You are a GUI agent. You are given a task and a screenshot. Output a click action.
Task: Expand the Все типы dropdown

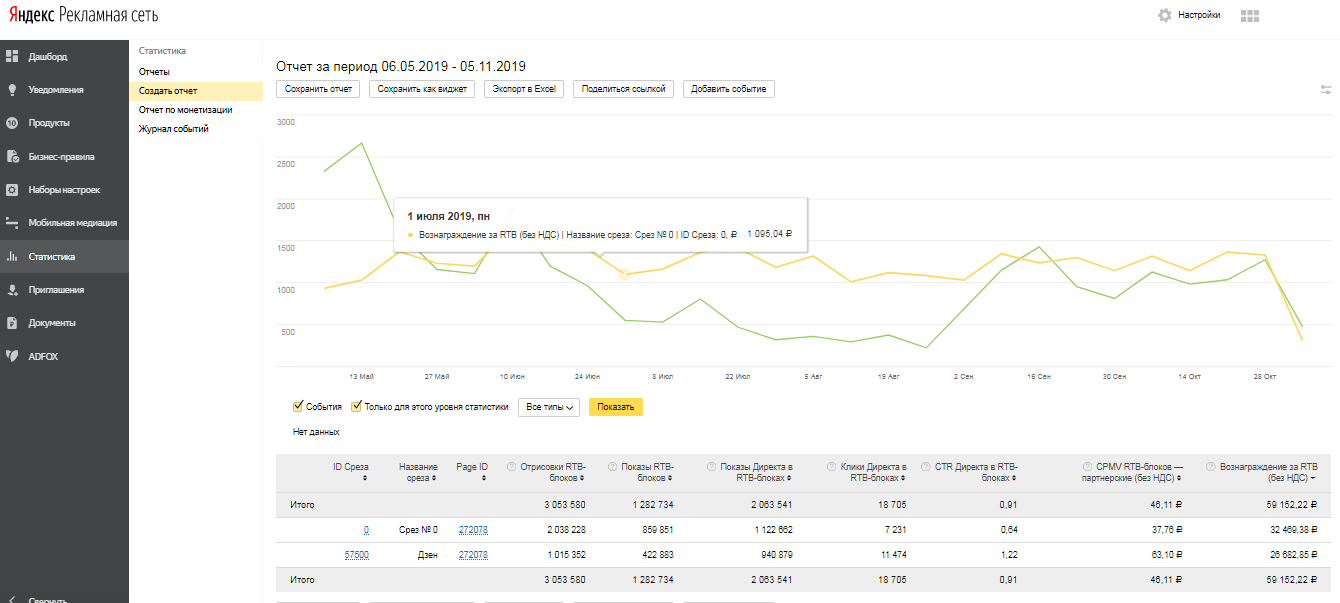[x=549, y=407]
